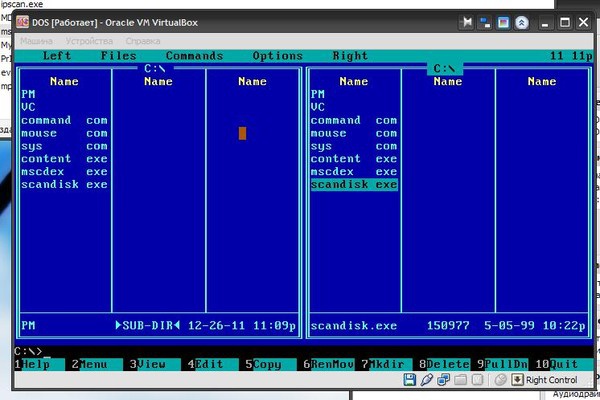
Task: Select command com in right panel
Action: [x=354, y=120]
